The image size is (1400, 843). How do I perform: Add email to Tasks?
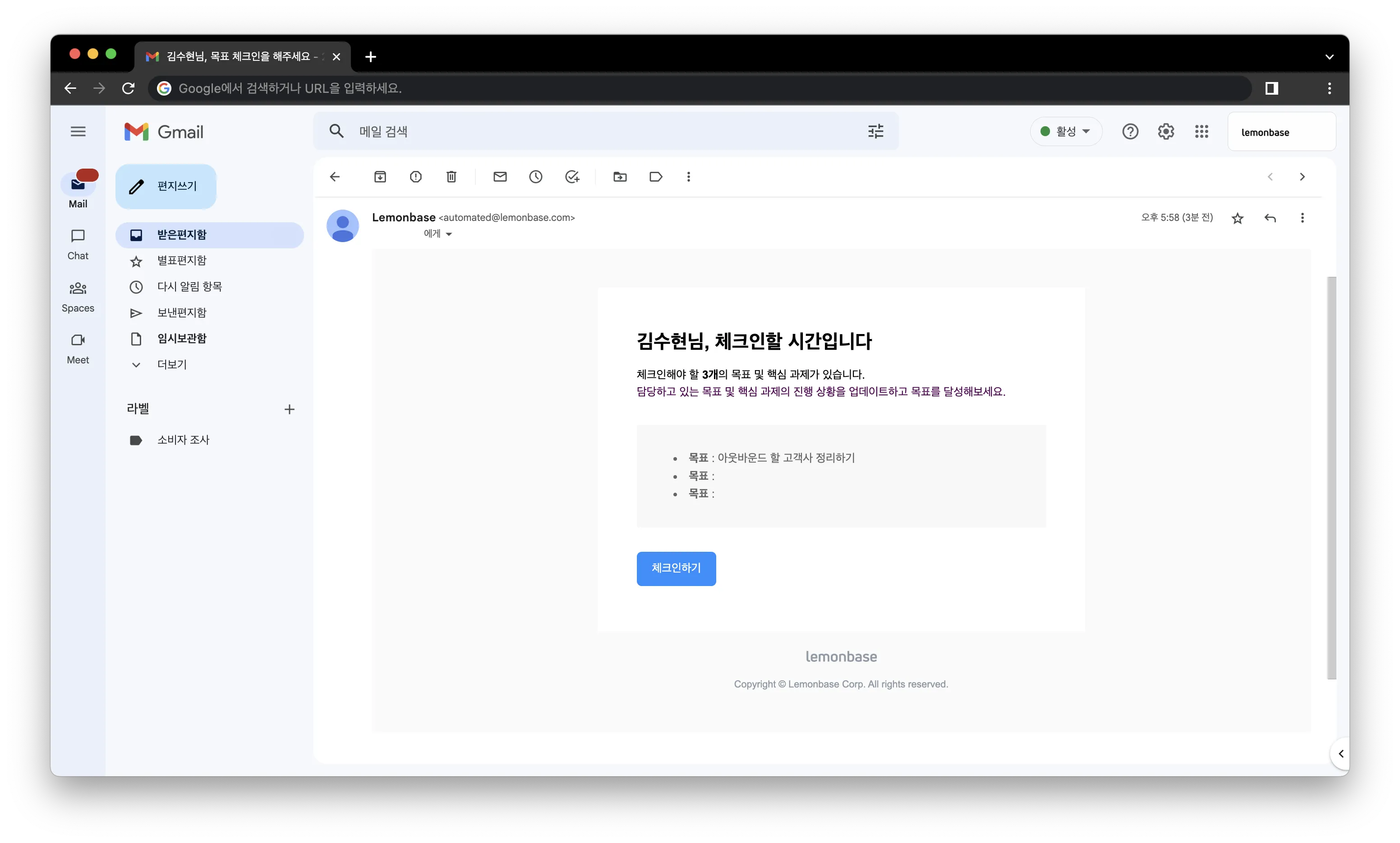(x=572, y=177)
